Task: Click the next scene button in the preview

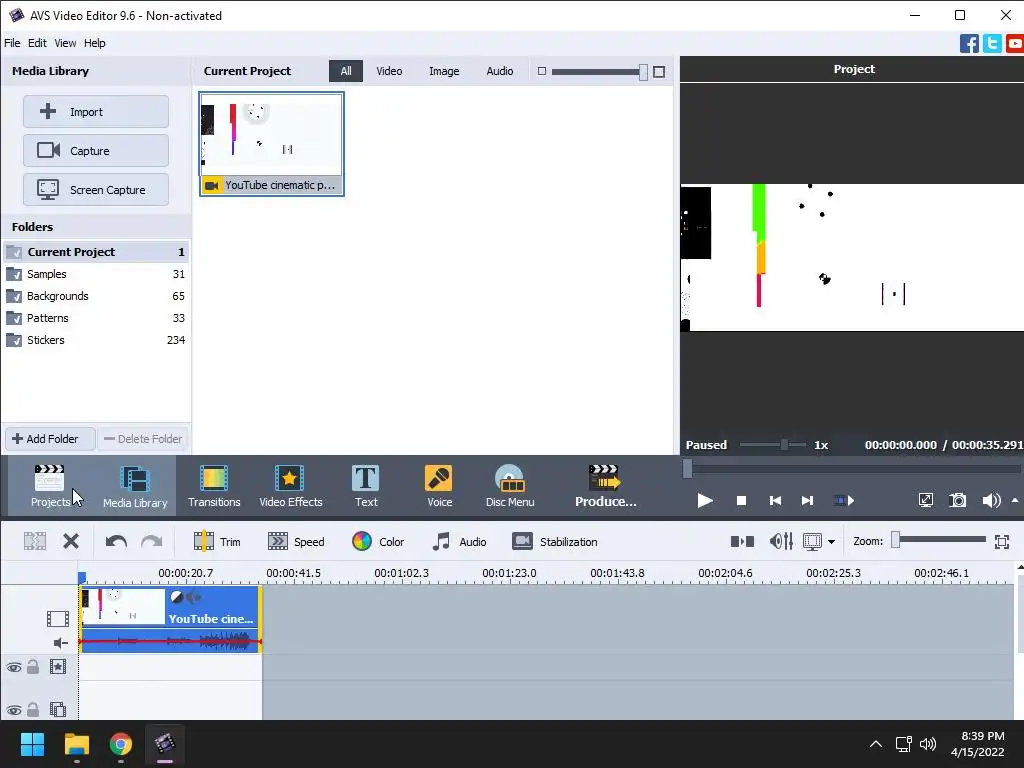Action: click(x=844, y=501)
